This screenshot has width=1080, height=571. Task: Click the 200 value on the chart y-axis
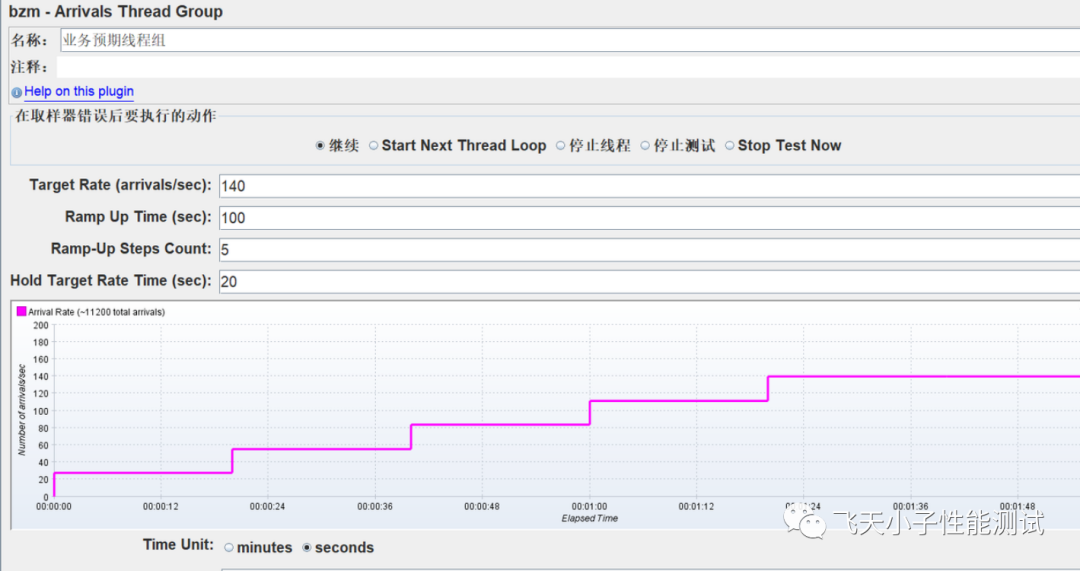click(41, 325)
